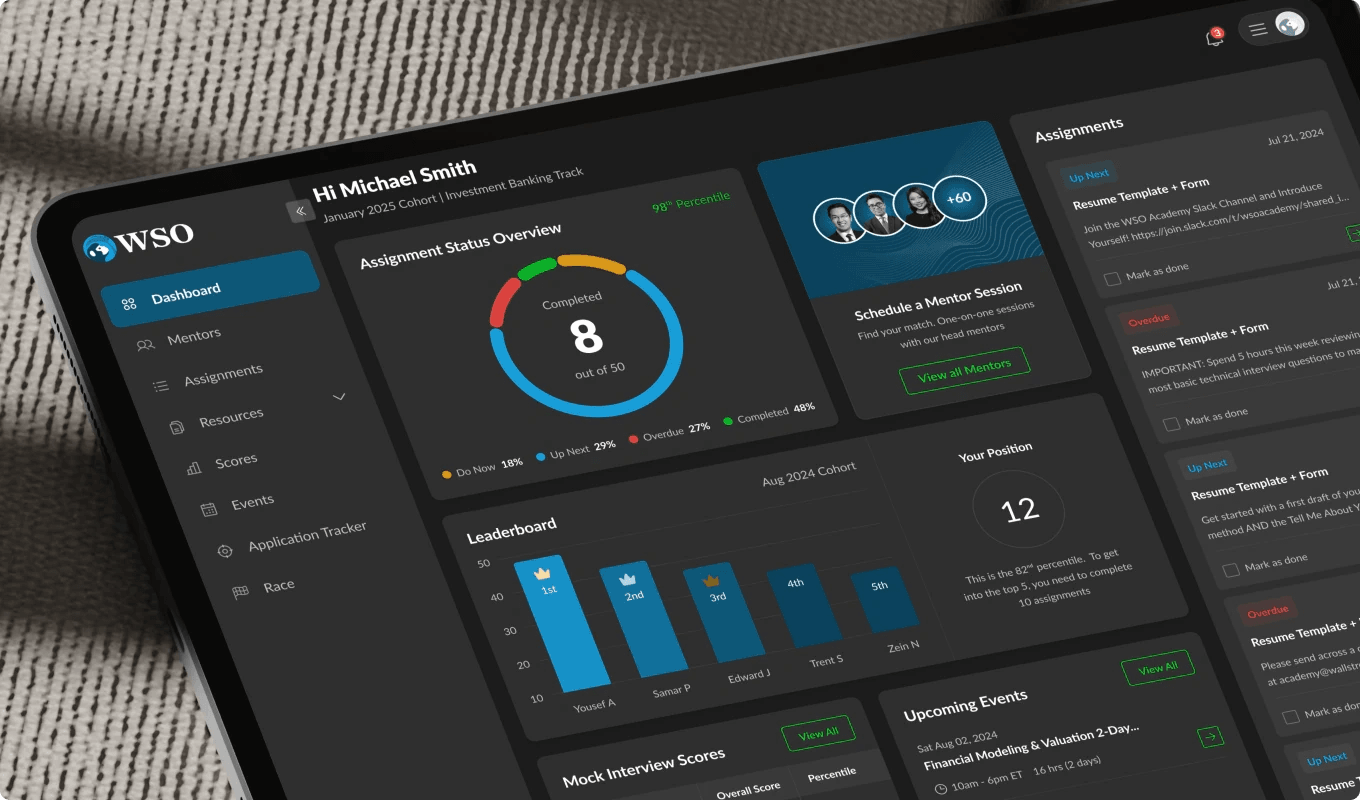This screenshot has width=1360, height=800.
Task: Click the first mentor portrait in the banner
Action: pyautogui.click(x=838, y=220)
